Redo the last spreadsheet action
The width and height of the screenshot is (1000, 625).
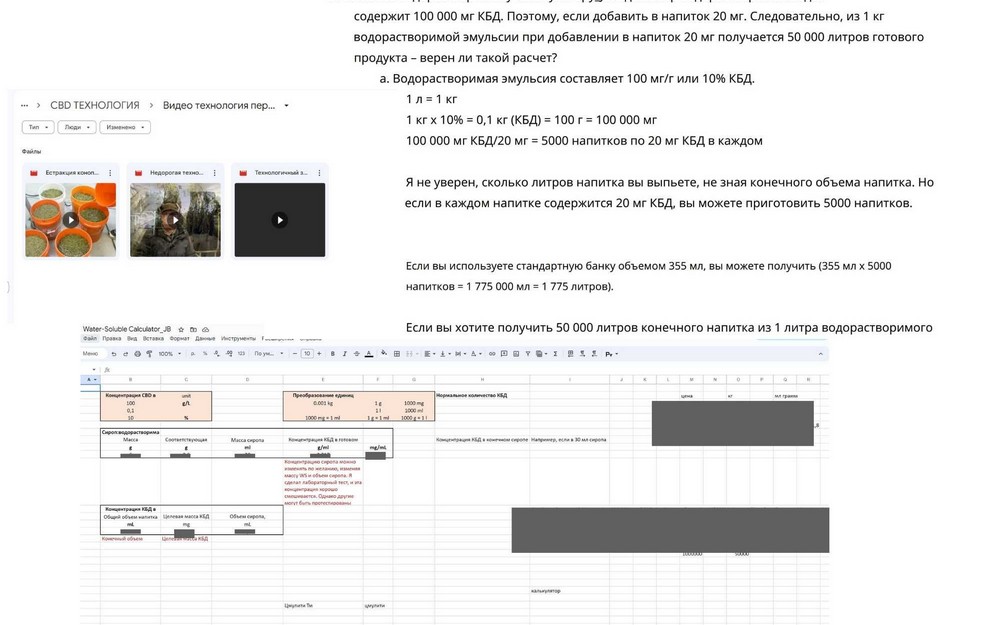(x=125, y=354)
